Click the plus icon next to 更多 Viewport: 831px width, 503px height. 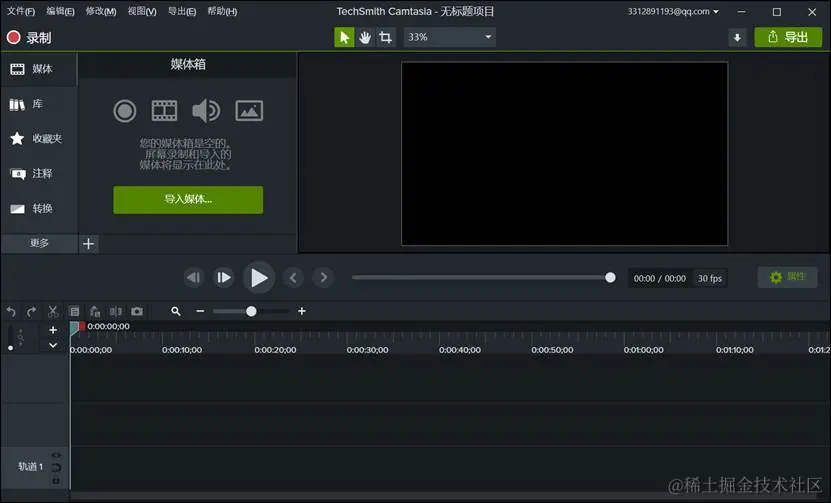coord(89,244)
